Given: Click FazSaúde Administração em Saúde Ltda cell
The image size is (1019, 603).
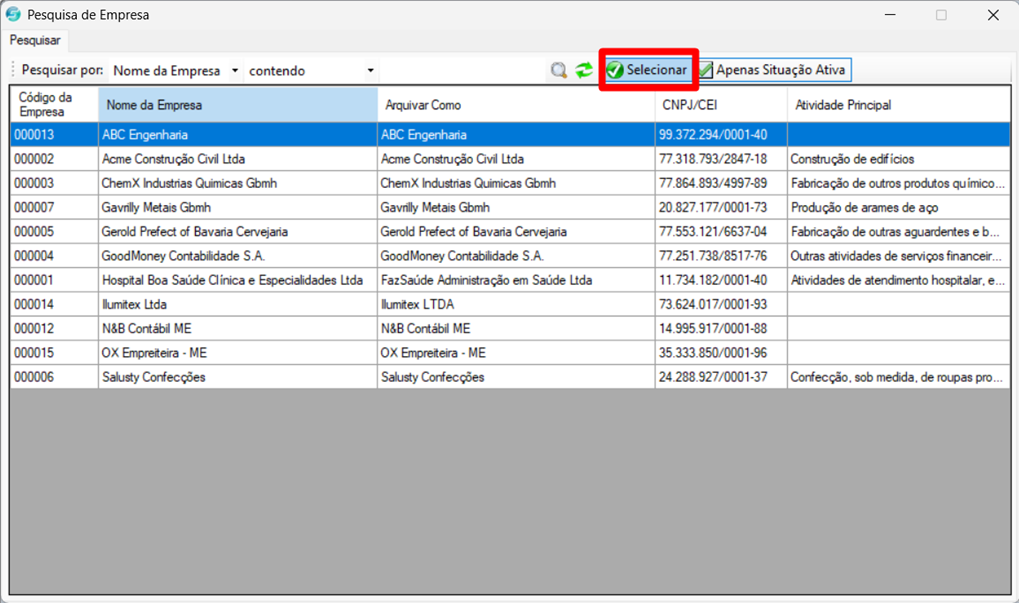Looking at the screenshot, I should point(516,280).
